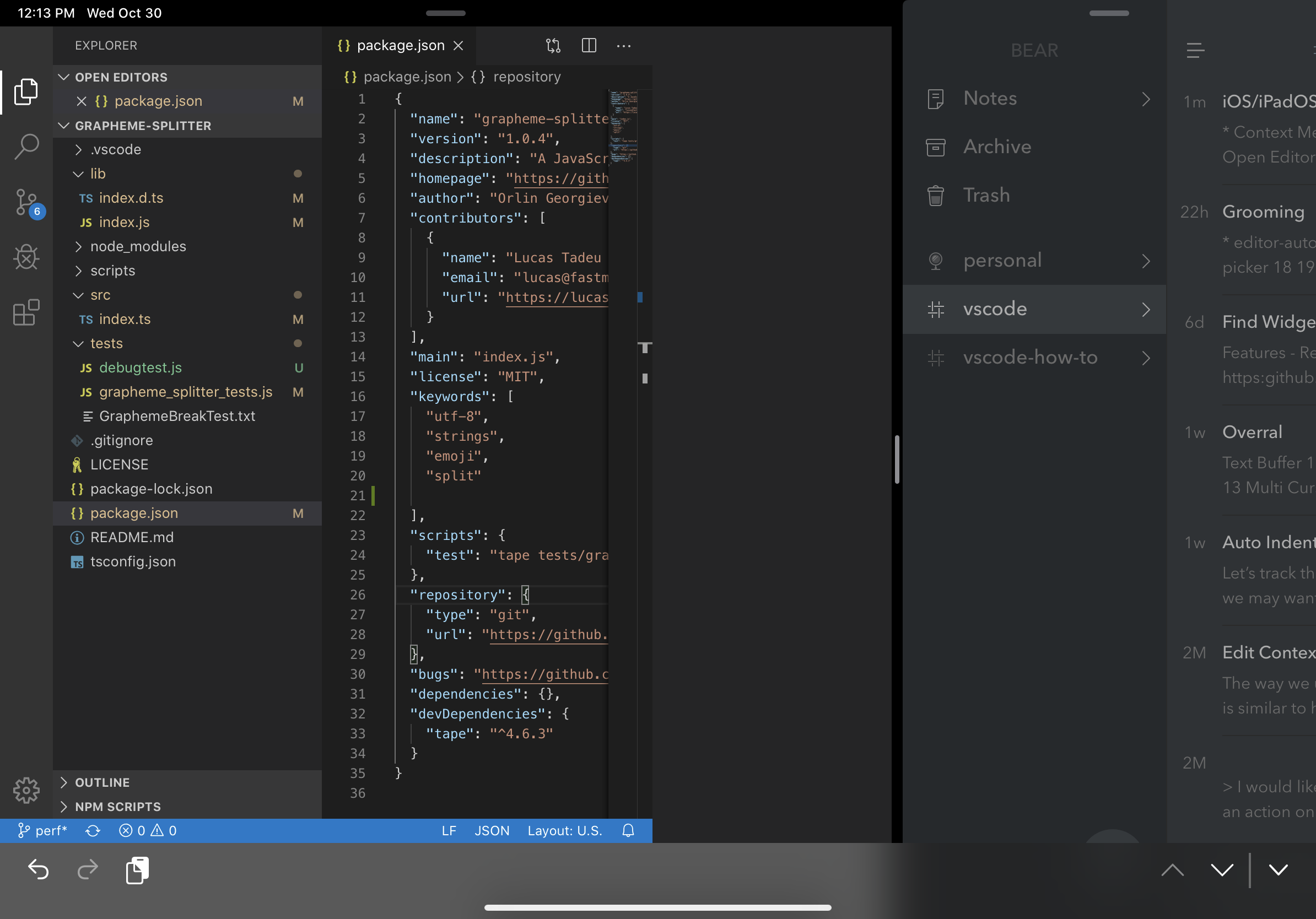Change the JSON language mode in status bar
Image resolution: width=1316 pixels, height=919 pixels.
(x=492, y=830)
